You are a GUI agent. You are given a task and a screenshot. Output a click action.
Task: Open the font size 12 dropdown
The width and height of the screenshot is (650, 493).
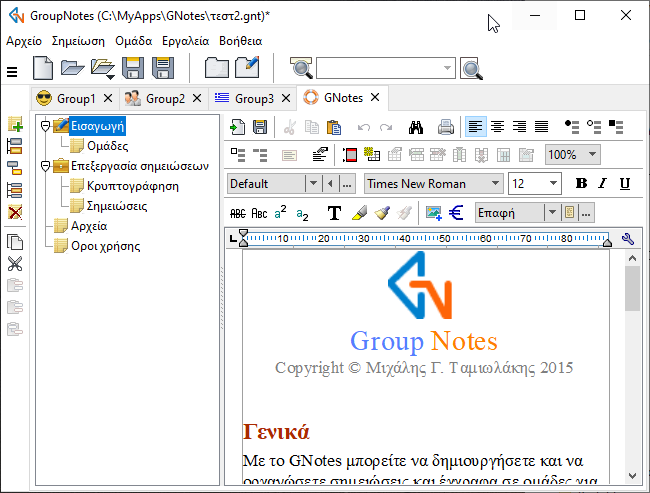point(553,183)
